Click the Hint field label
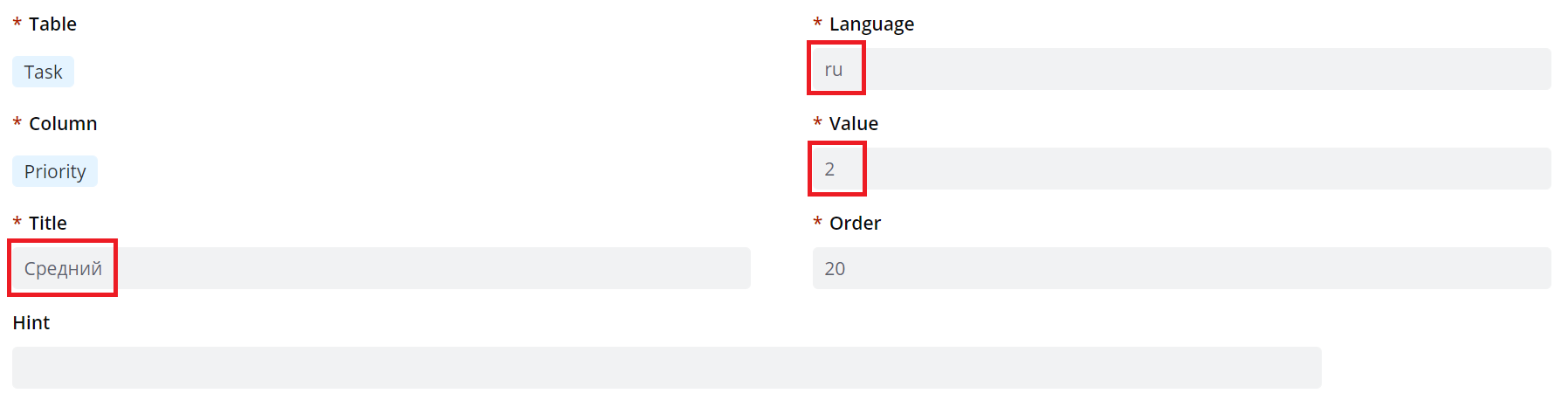The width and height of the screenshot is (1568, 414). pyautogui.click(x=31, y=323)
